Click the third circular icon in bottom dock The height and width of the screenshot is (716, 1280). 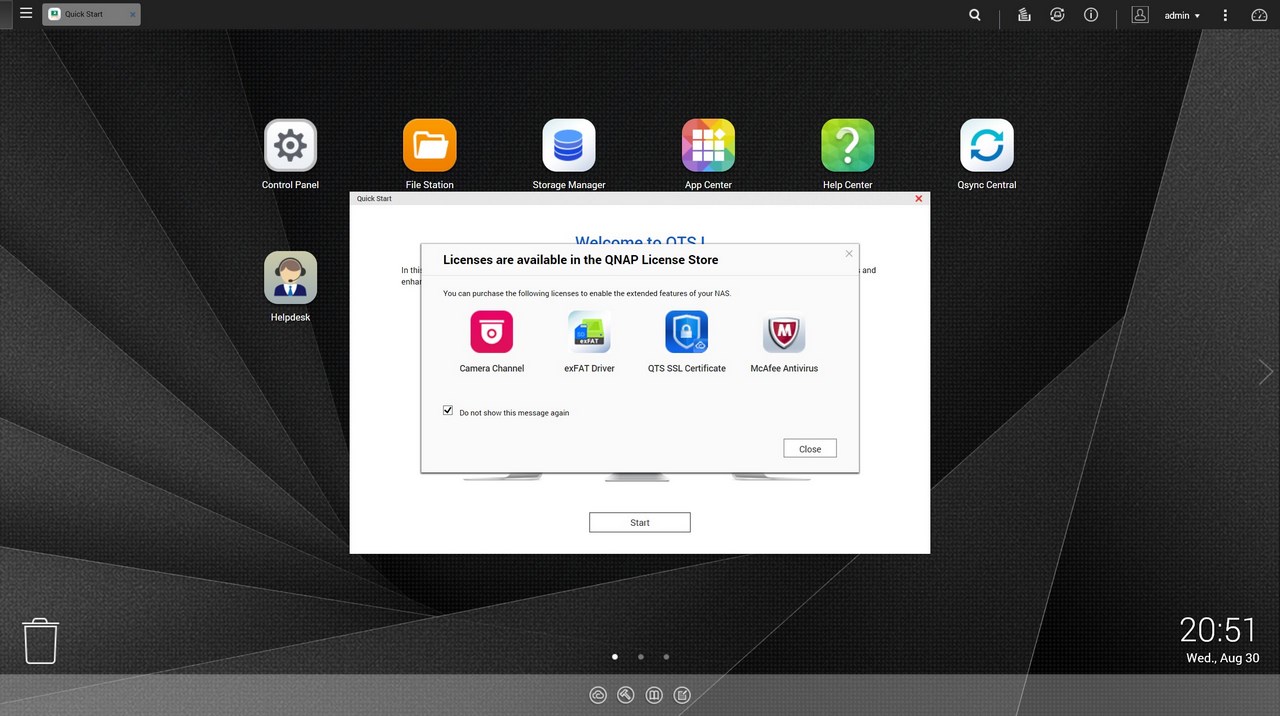tap(654, 694)
